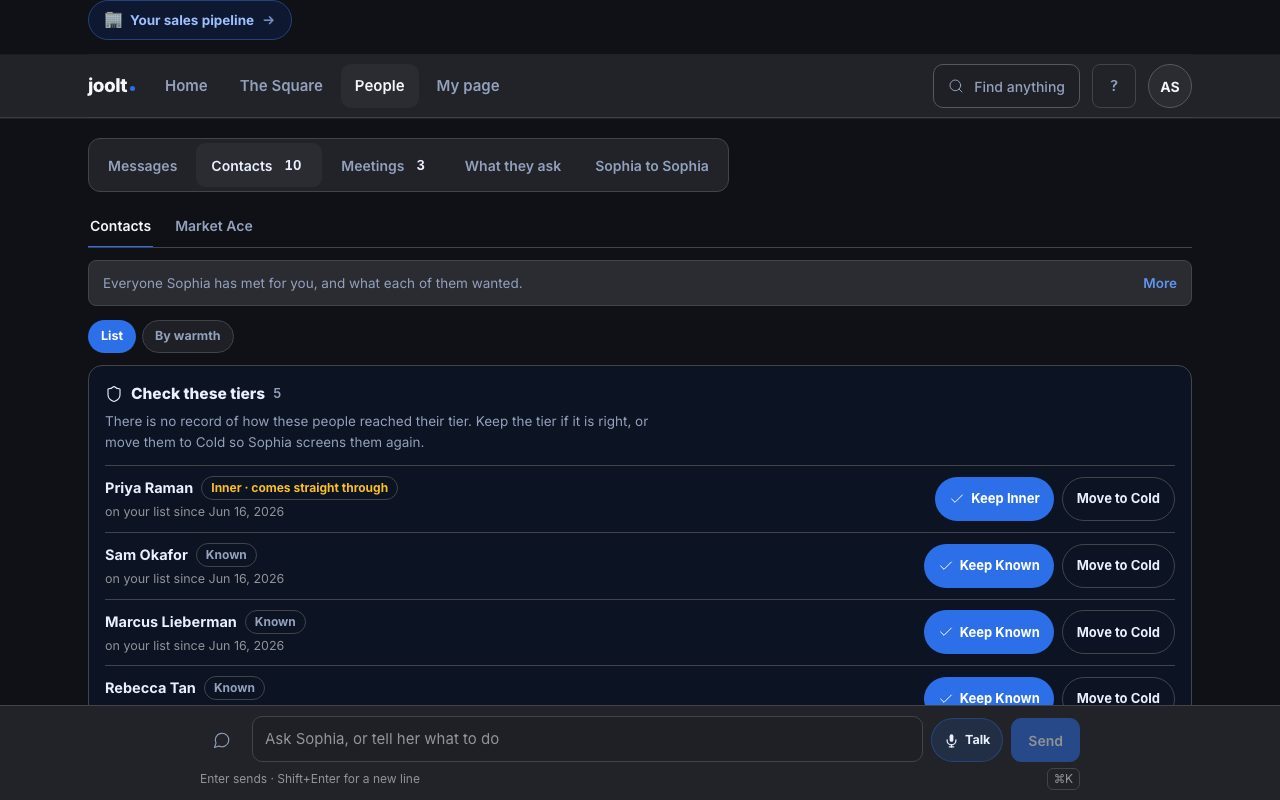Move Marcus Lieberman to Cold
The image size is (1280, 800).
pos(1118,633)
